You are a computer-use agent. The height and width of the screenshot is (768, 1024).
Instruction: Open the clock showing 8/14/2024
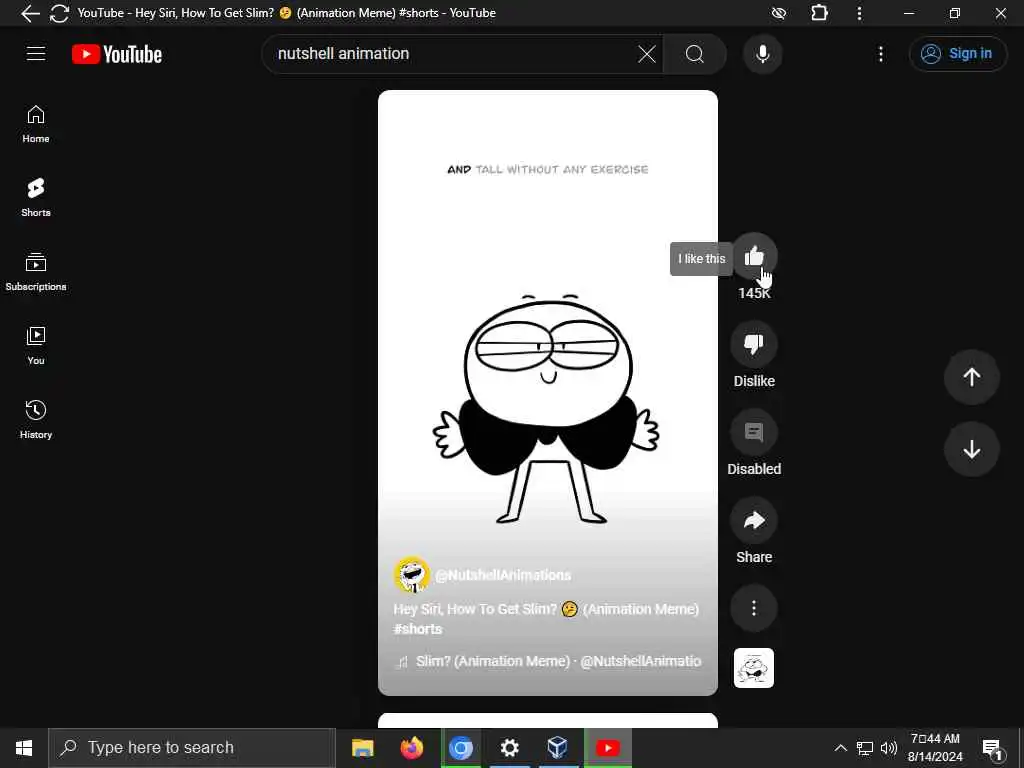[x=935, y=748]
